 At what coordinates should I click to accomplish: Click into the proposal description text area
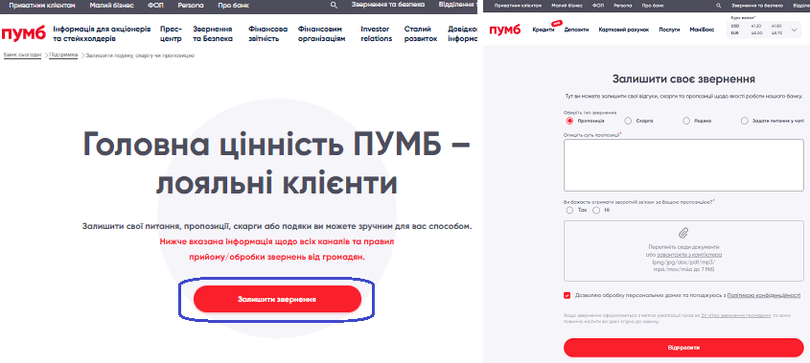coord(683,165)
